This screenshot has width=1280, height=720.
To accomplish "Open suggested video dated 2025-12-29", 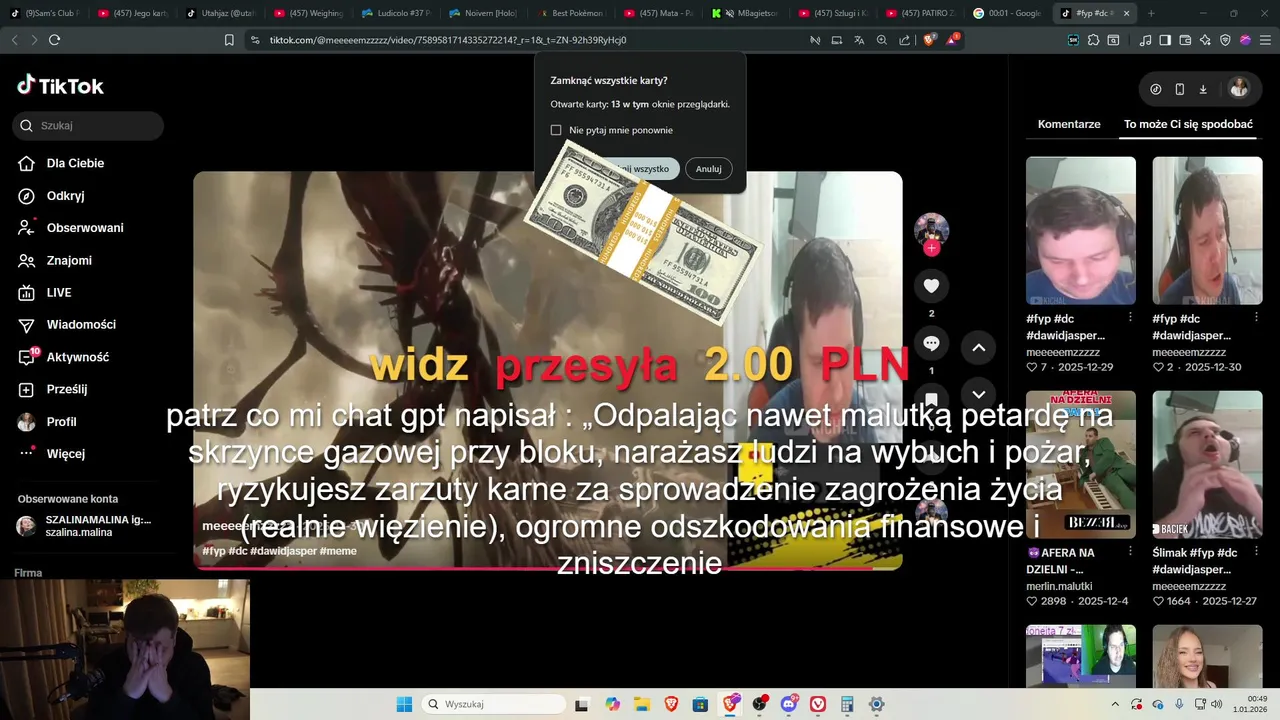I will (1081, 230).
